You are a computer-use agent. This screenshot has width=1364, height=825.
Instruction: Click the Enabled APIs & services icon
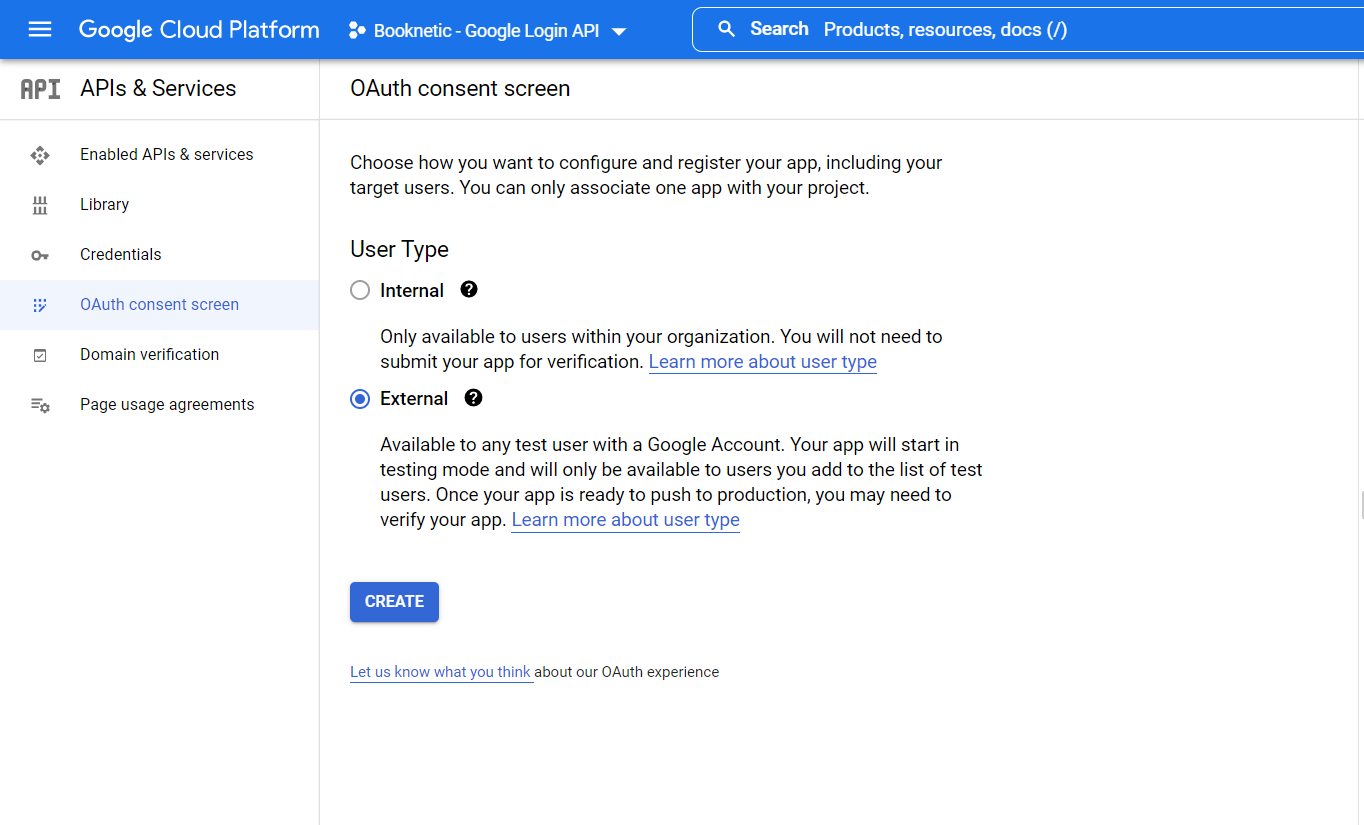(40, 154)
